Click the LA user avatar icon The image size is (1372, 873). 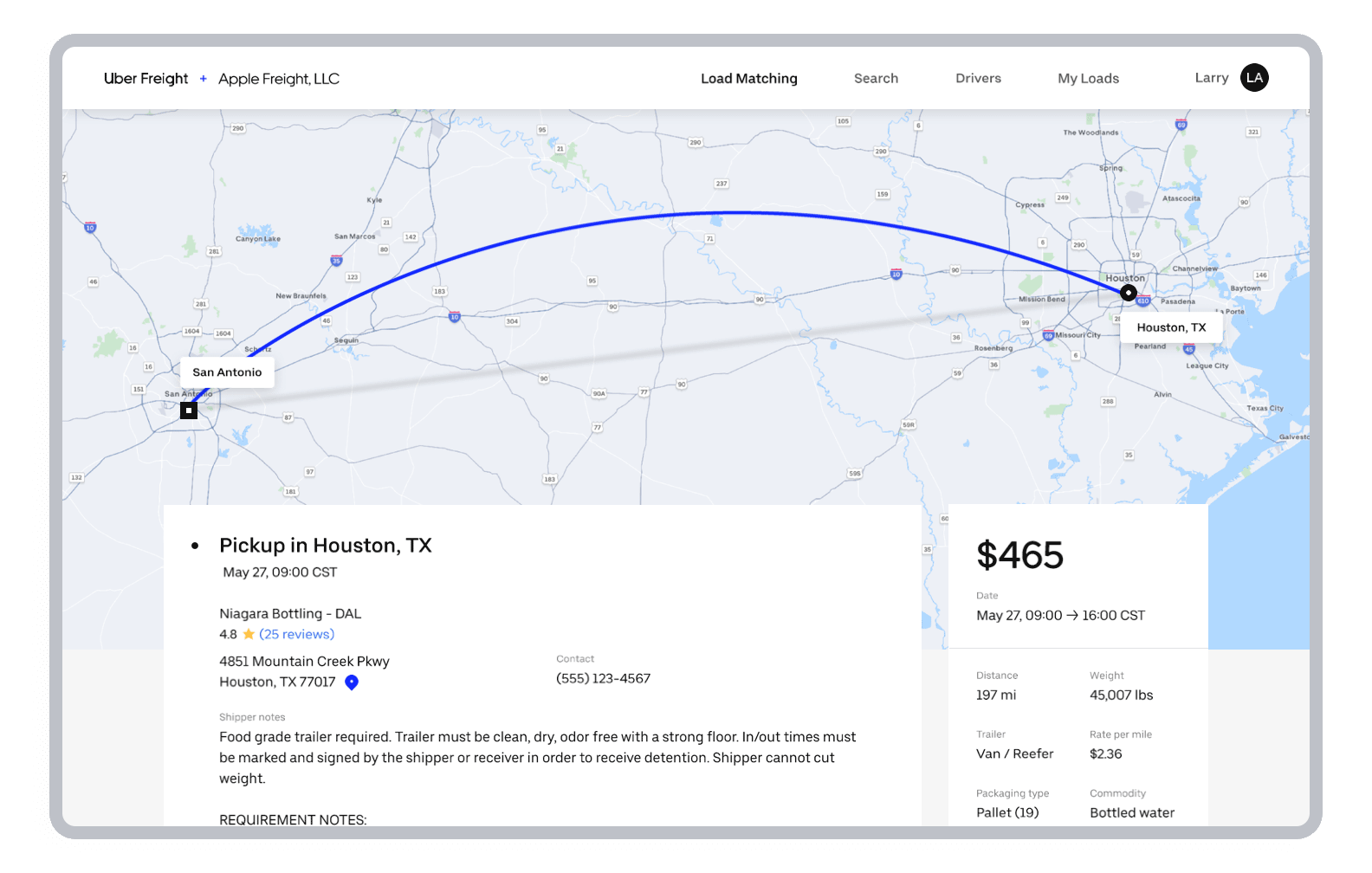[x=1254, y=78]
